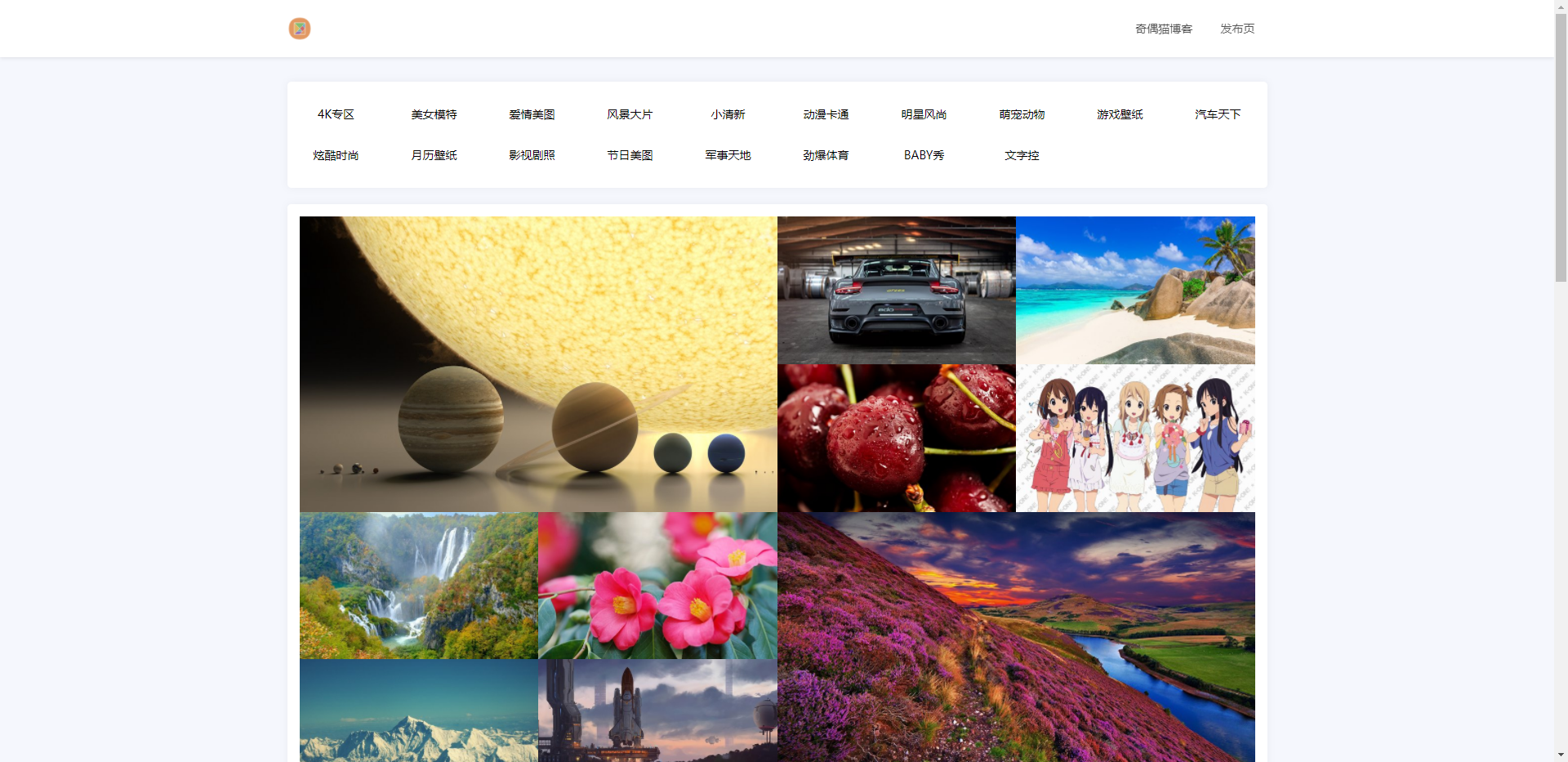
Task: Open the 游戏壁纸 category
Action: coord(1120,114)
